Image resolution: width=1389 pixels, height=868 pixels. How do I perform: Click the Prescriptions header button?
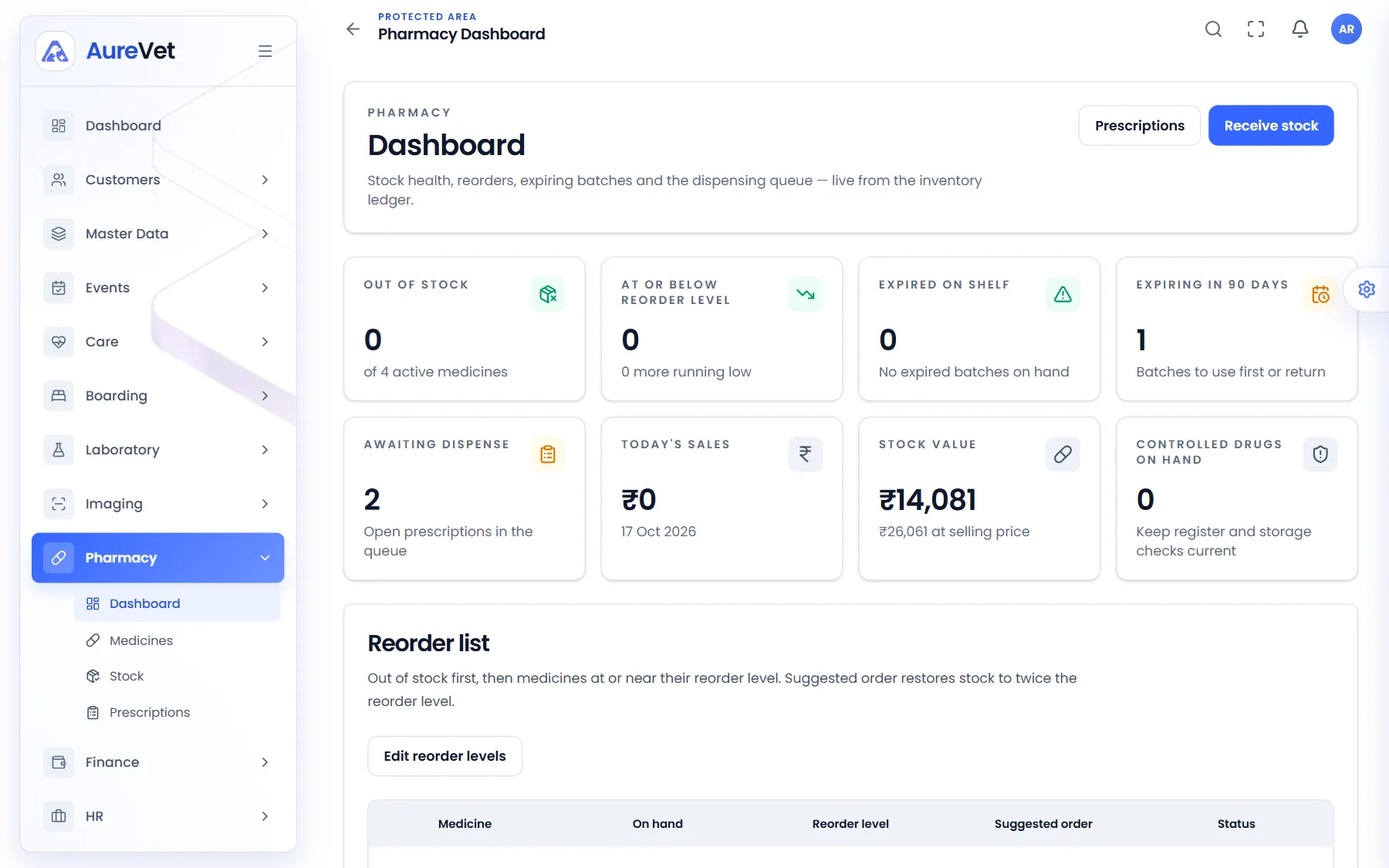click(1139, 126)
